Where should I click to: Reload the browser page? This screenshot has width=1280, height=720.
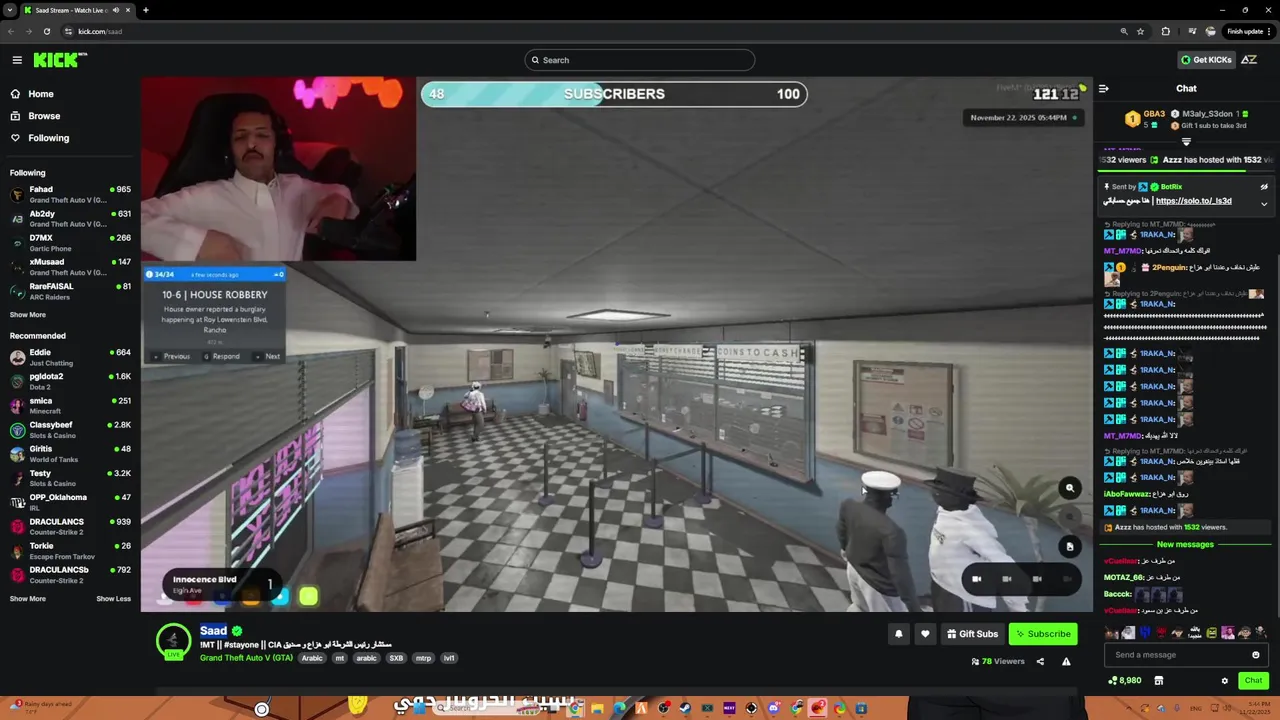click(x=46, y=31)
